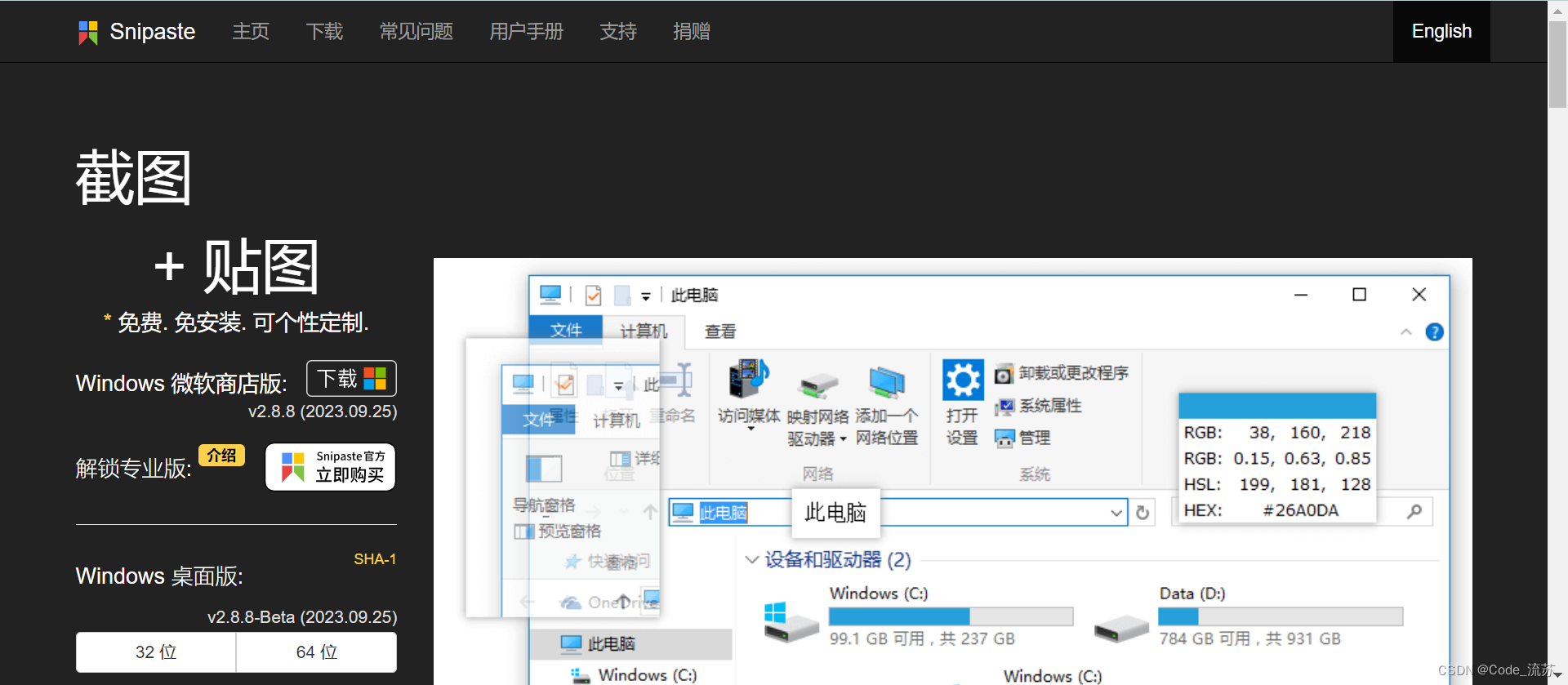Click the blue color swatch preview
Viewport: 1568px width, 685px height.
click(1277, 406)
